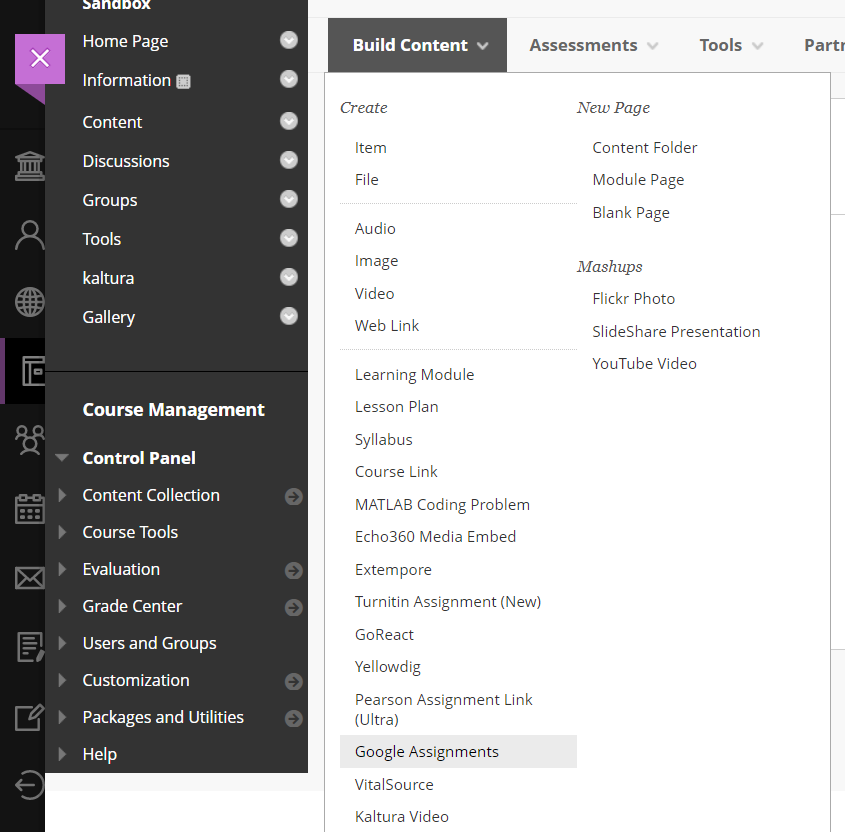The height and width of the screenshot is (832, 845).
Task: Collapse the Control Panel section
Action: [62, 458]
